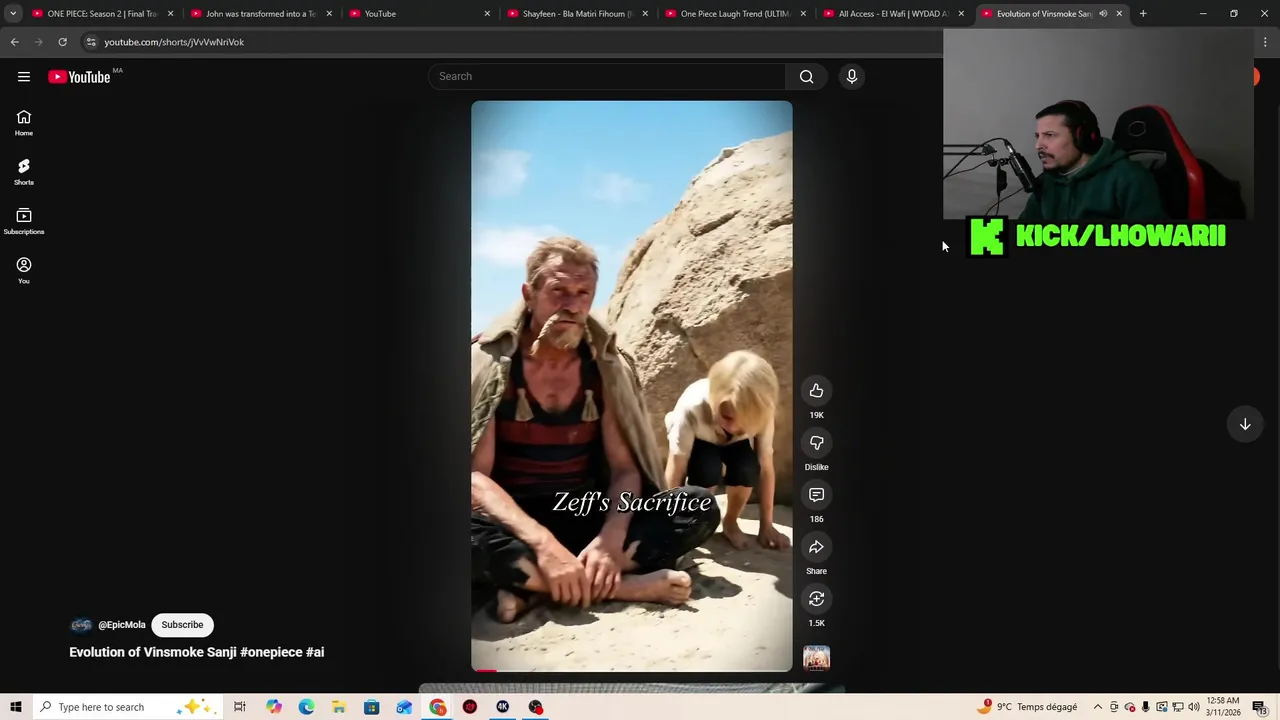1280x720 pixels.
Task: Focus the YouTube Search field
Action: [x=607, y=77]
